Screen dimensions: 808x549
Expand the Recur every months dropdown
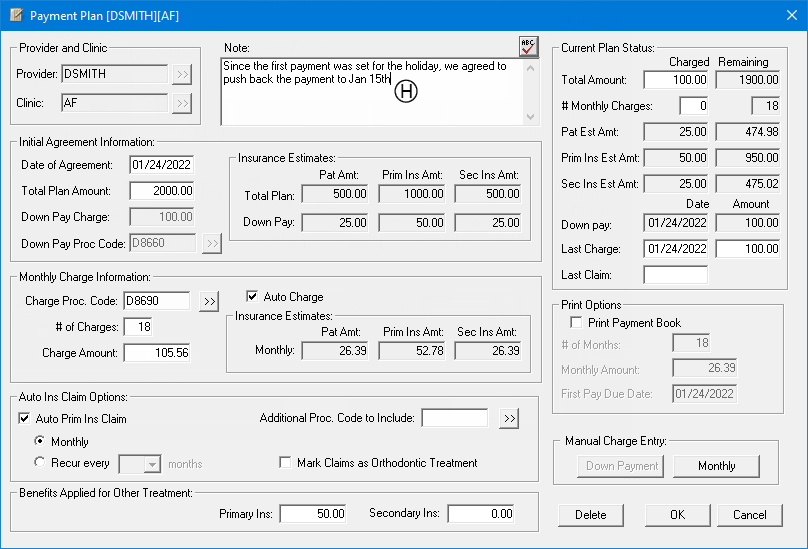(152, 464)
